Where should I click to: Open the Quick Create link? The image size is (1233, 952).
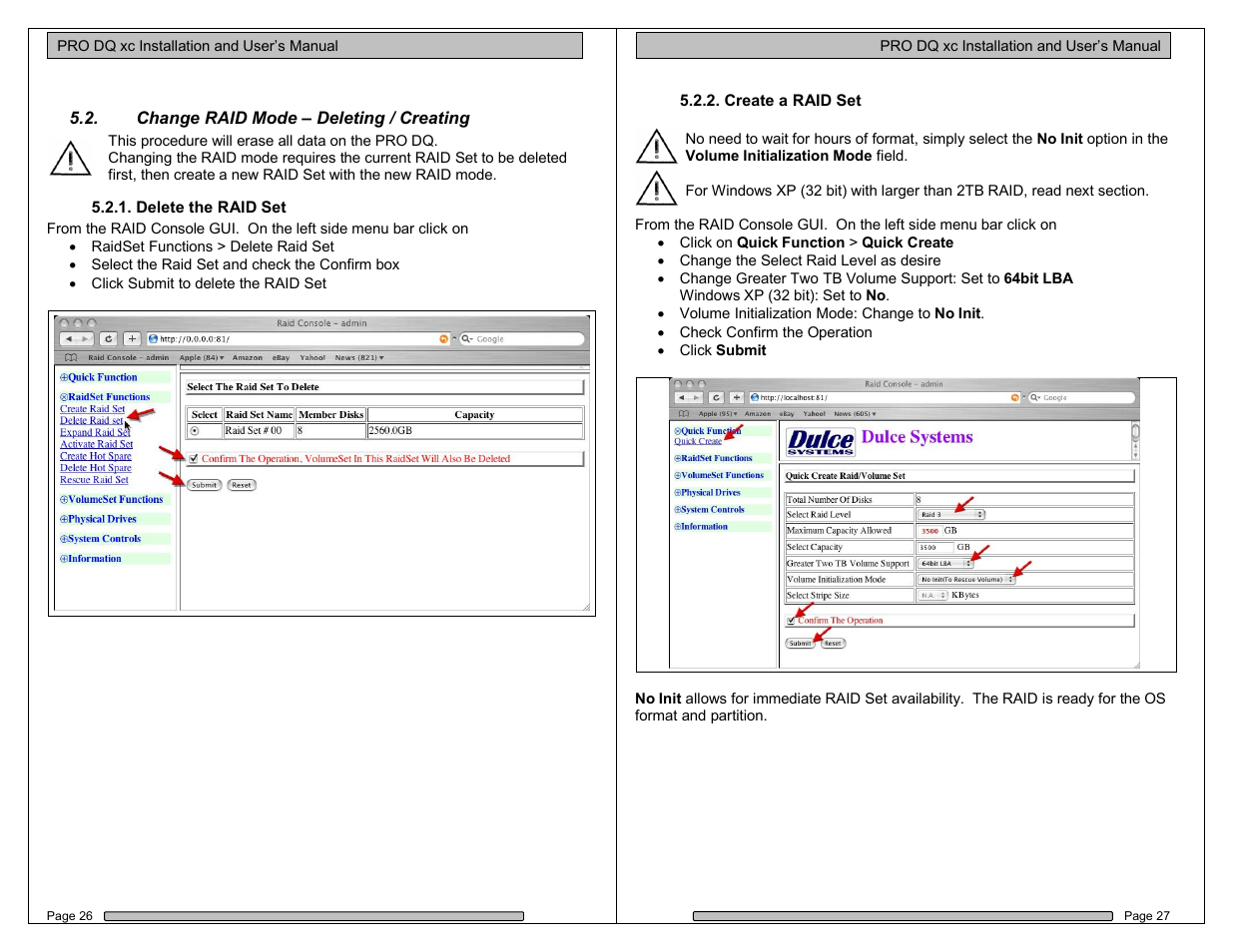click(x=698, y=442)
